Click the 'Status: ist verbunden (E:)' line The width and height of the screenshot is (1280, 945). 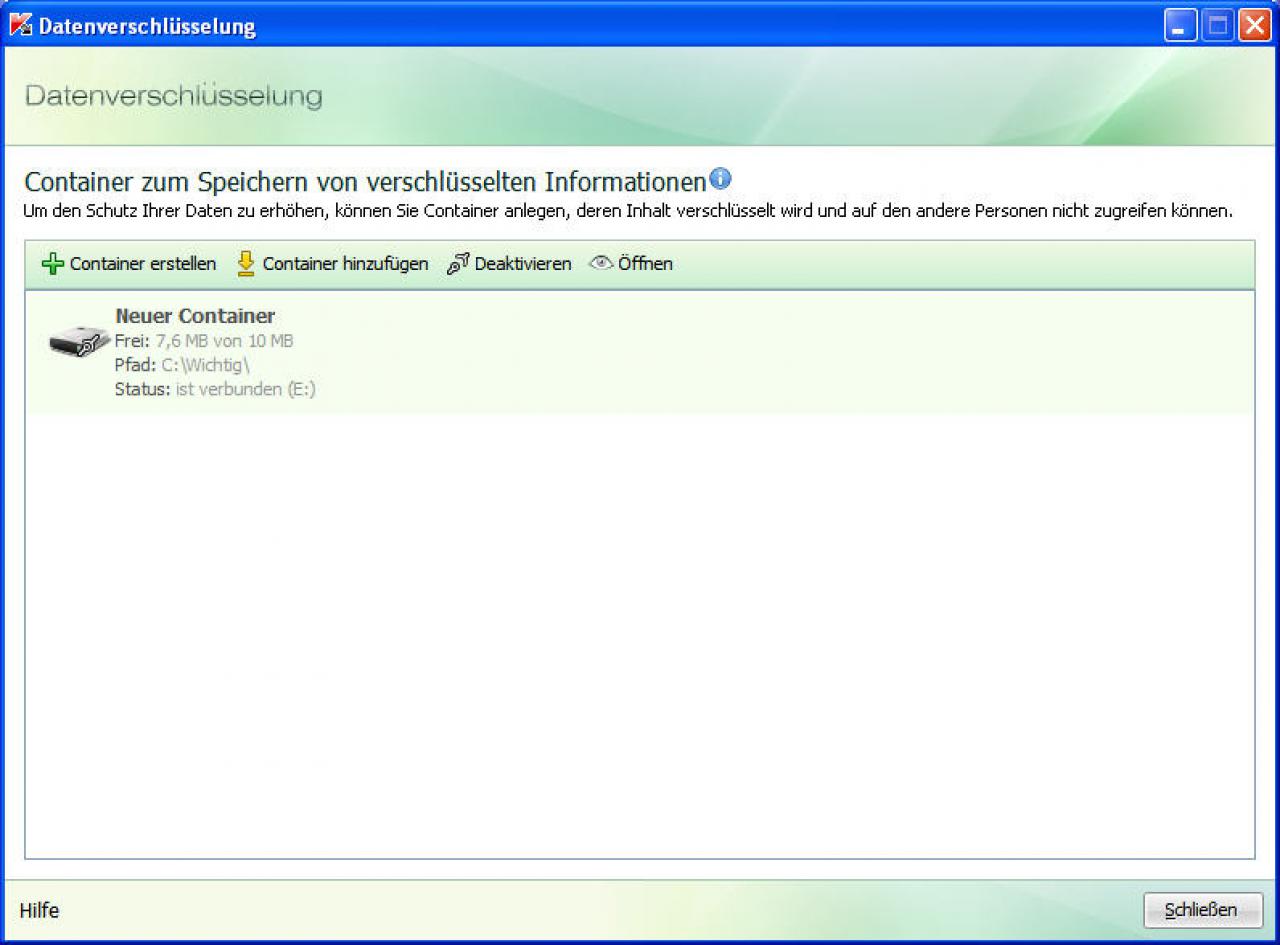coord(215,389)
